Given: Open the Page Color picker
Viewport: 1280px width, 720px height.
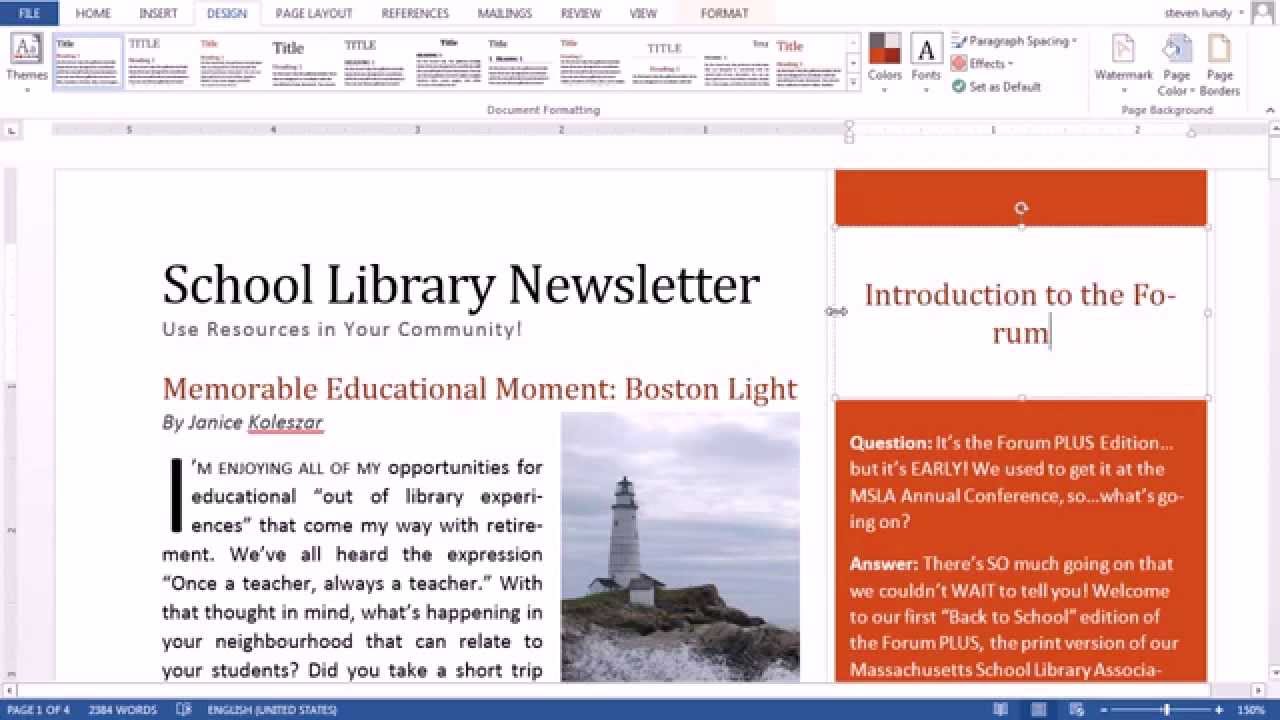Looking at the screenshot, I should [x=1177, y=63].
